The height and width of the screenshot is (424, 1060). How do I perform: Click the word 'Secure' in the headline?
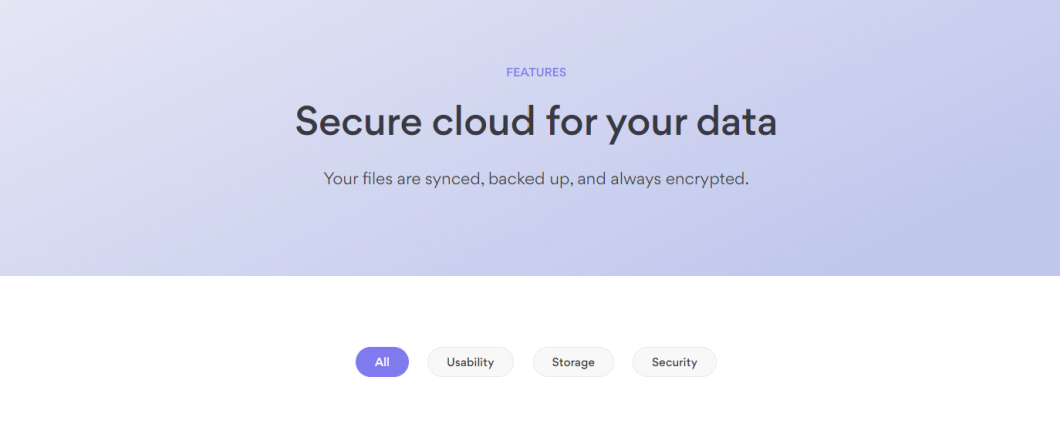tap(357, 121)
